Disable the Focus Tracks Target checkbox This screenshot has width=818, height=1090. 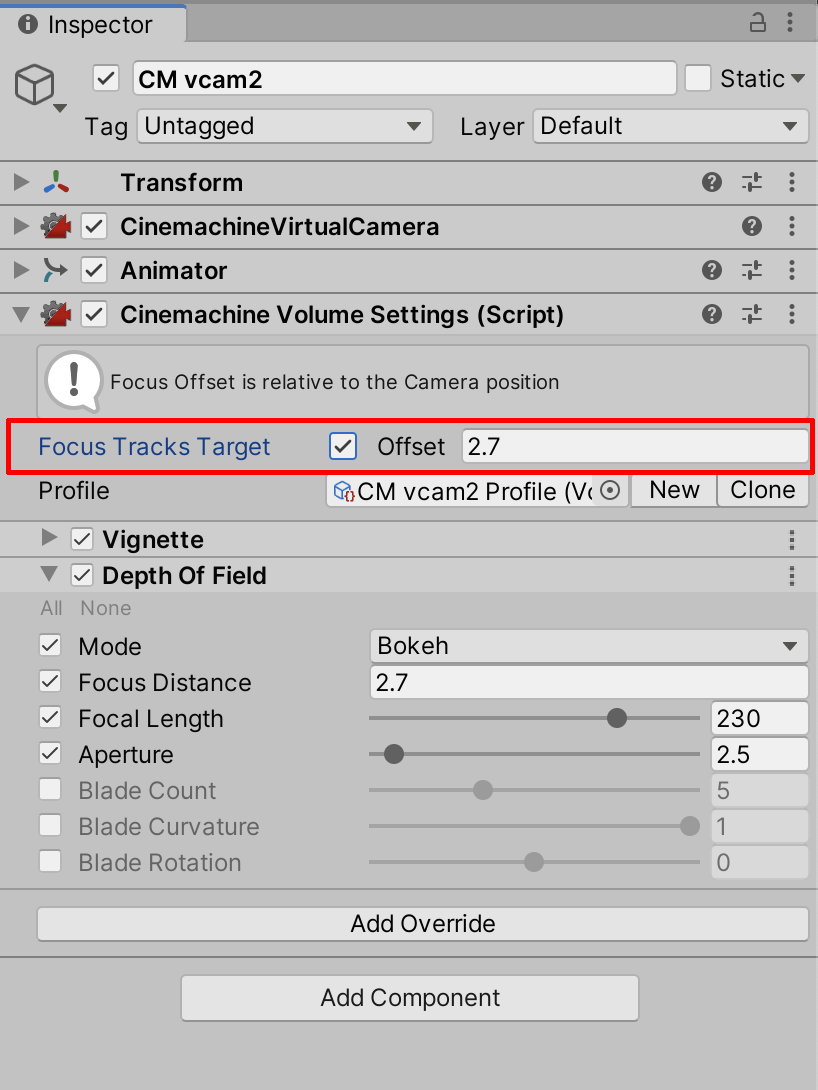coord(343,446)
